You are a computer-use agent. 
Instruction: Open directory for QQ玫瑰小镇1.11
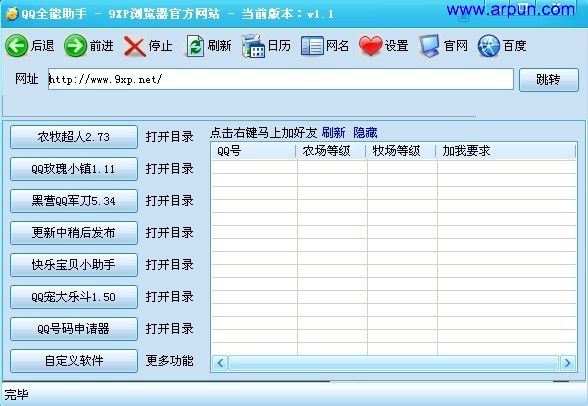(170, 169)
